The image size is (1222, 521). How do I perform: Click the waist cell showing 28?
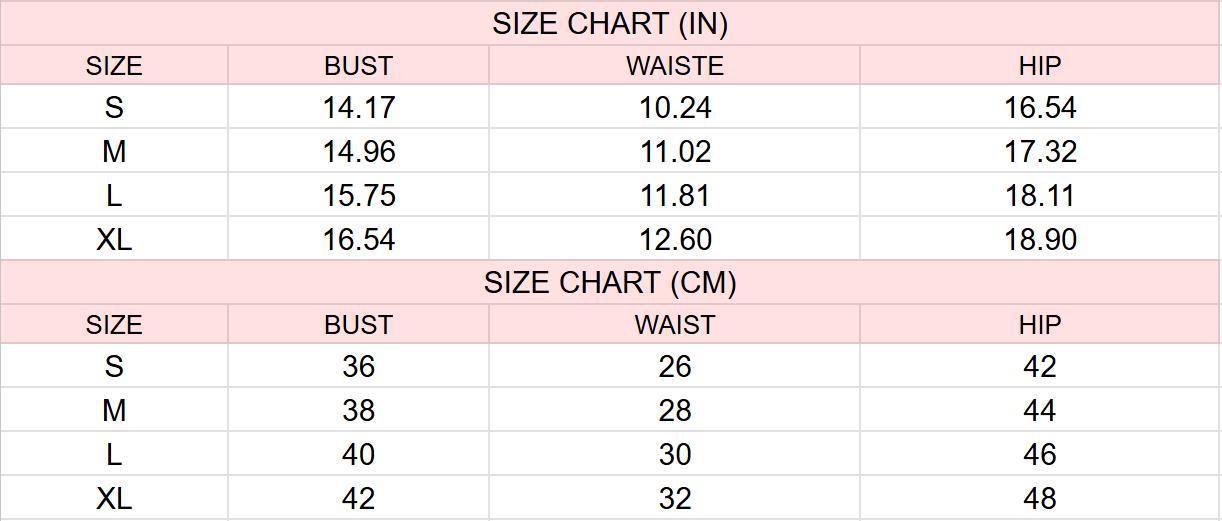tap(675, 410)
